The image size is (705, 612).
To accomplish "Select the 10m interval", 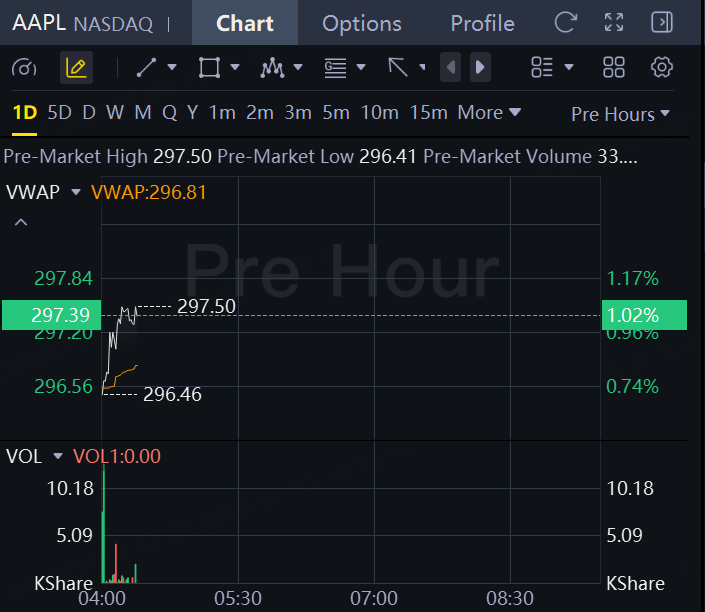I will [x=379, y=112].
